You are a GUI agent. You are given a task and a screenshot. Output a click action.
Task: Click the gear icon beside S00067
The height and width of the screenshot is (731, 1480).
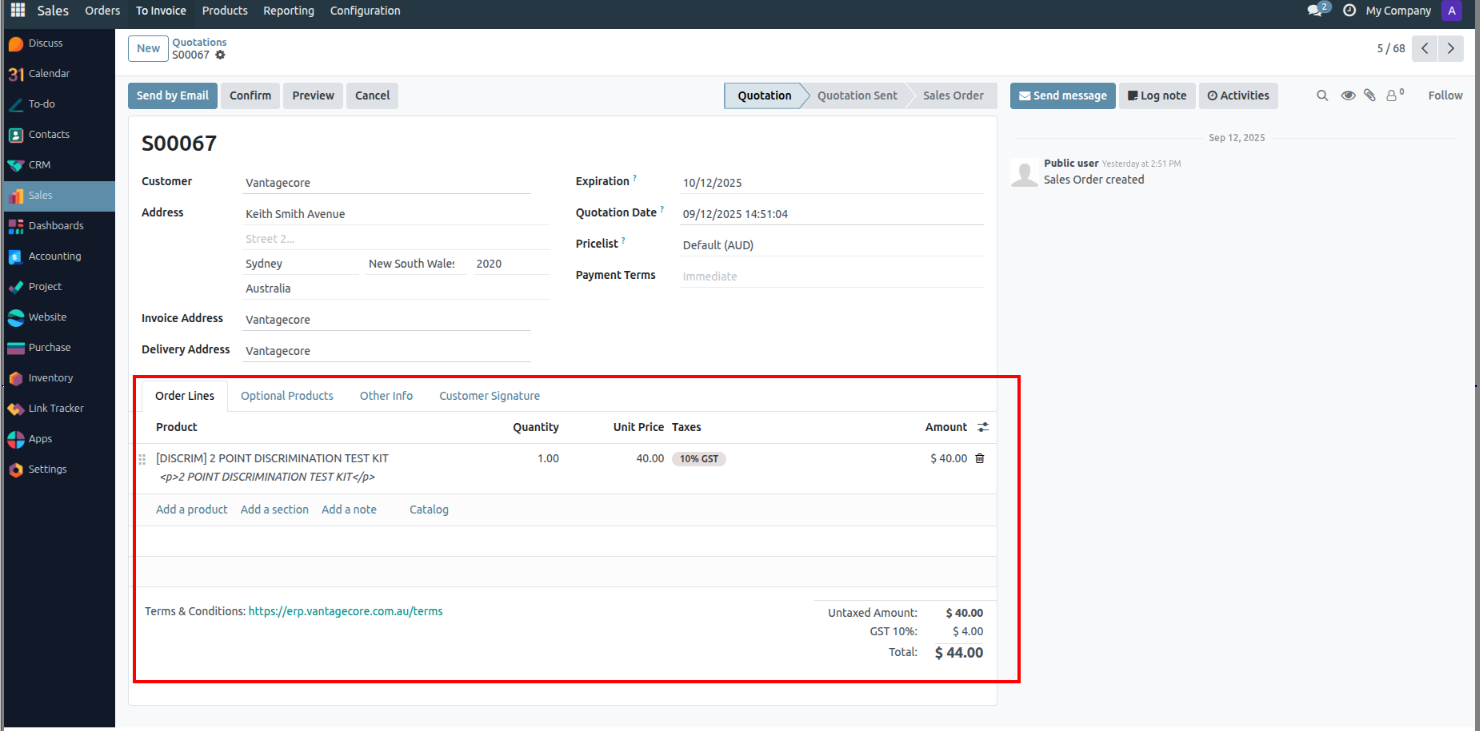[x=220, y=55]
